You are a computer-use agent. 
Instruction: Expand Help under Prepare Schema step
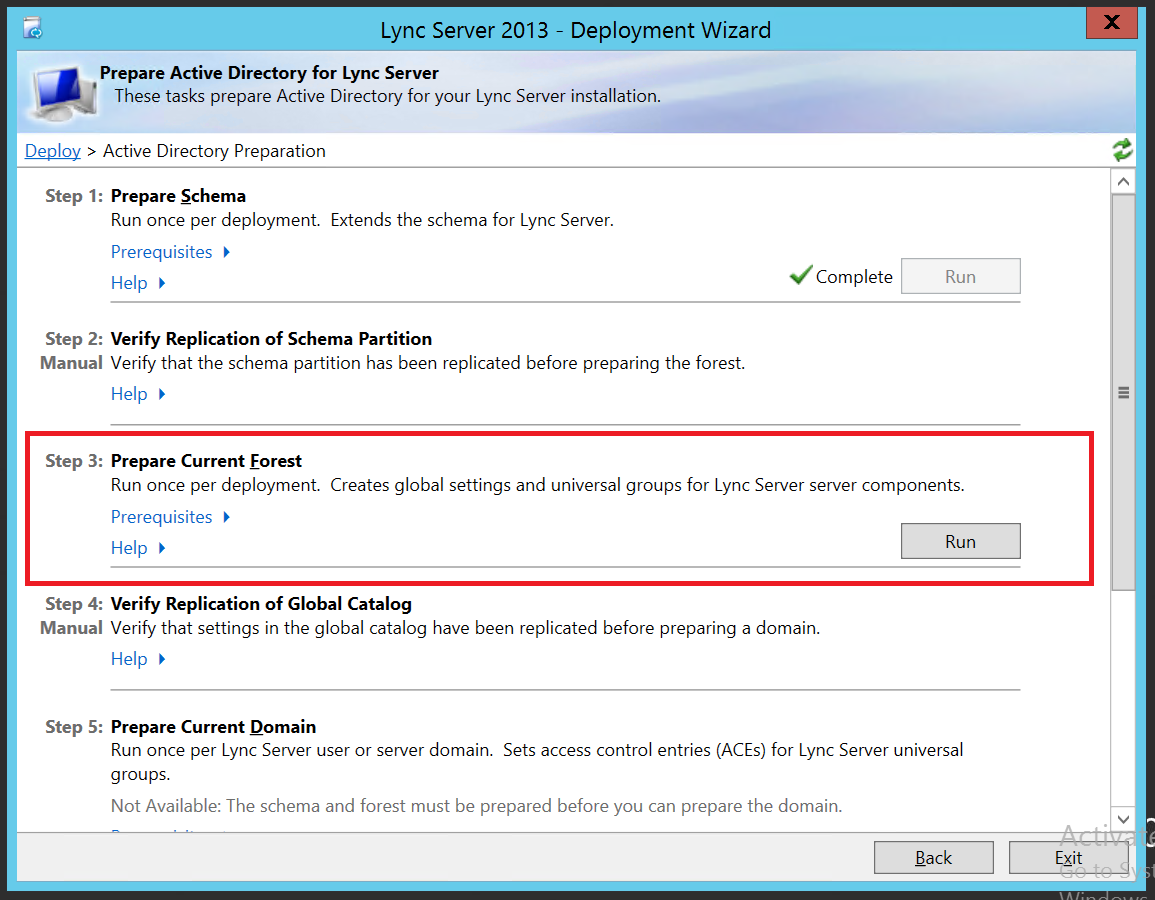coord(138,283)
